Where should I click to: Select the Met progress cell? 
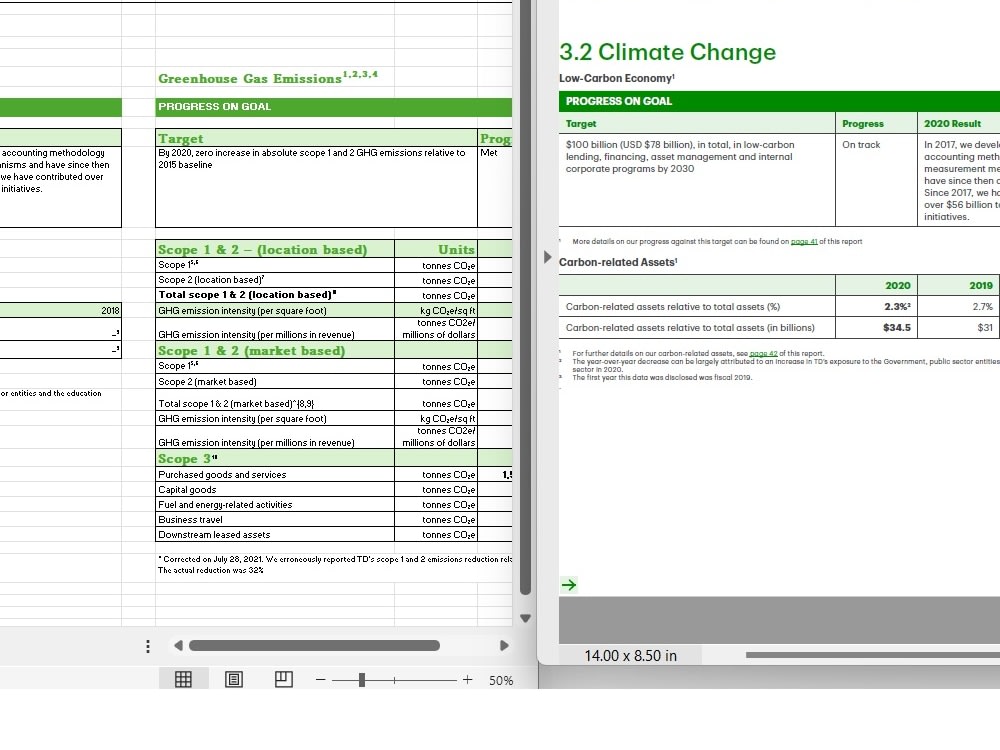pyautogui.click(x=495, y=187)
